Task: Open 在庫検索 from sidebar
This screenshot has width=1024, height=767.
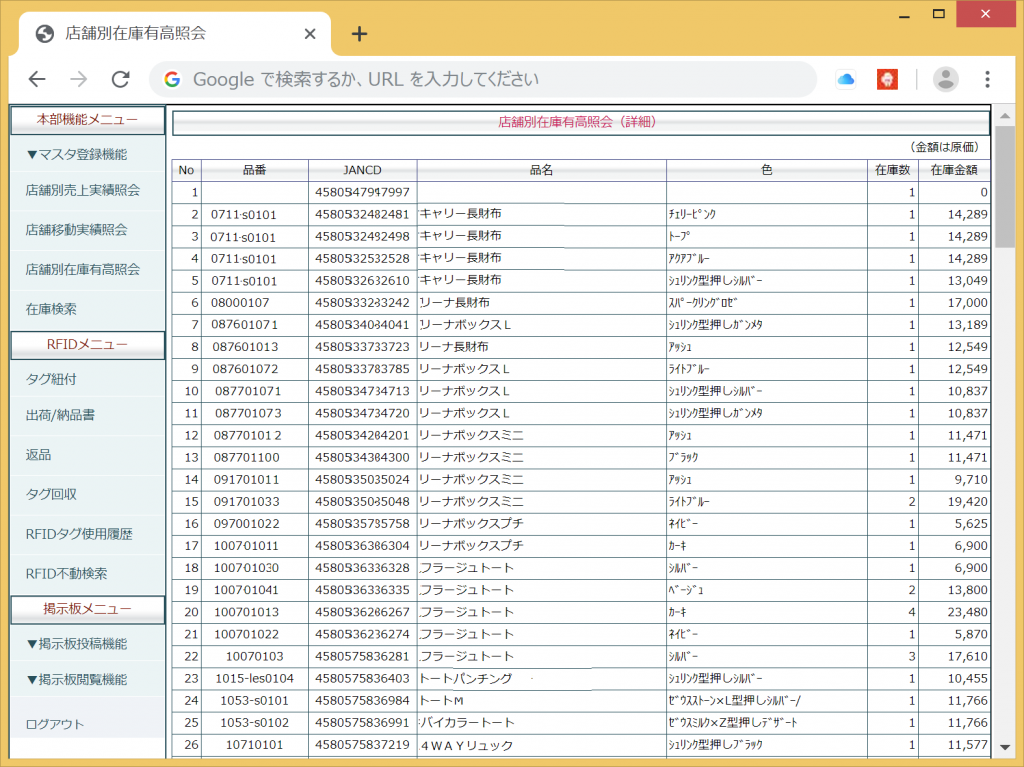Action: coord(51,308)
